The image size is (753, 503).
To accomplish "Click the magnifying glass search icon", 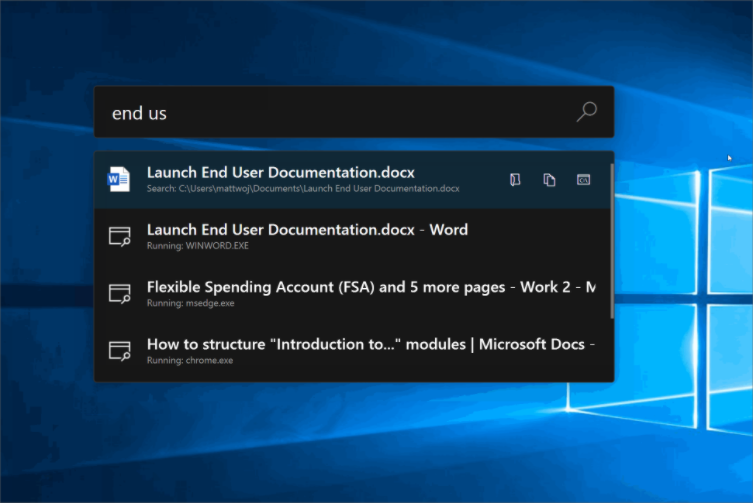I will [x=586, y=111].
